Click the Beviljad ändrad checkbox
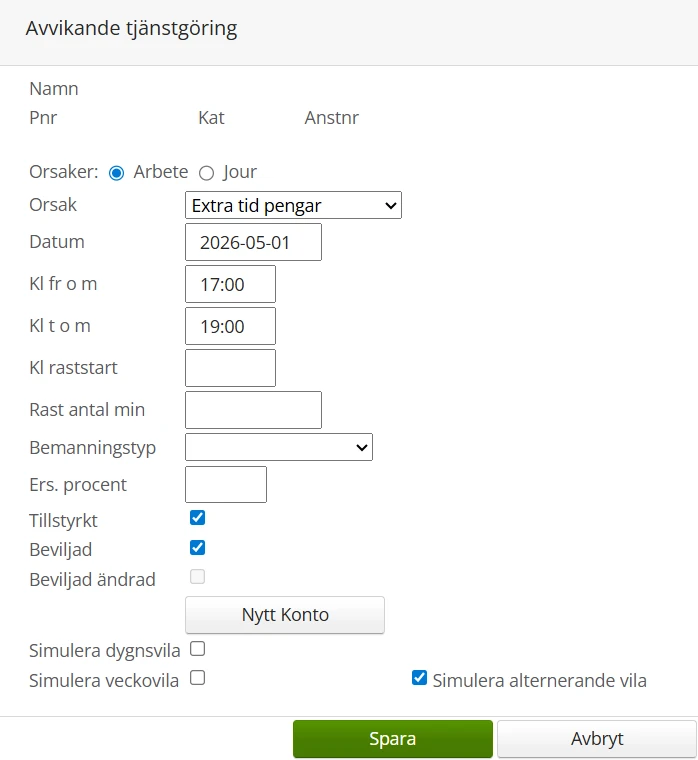 [198, 576]
